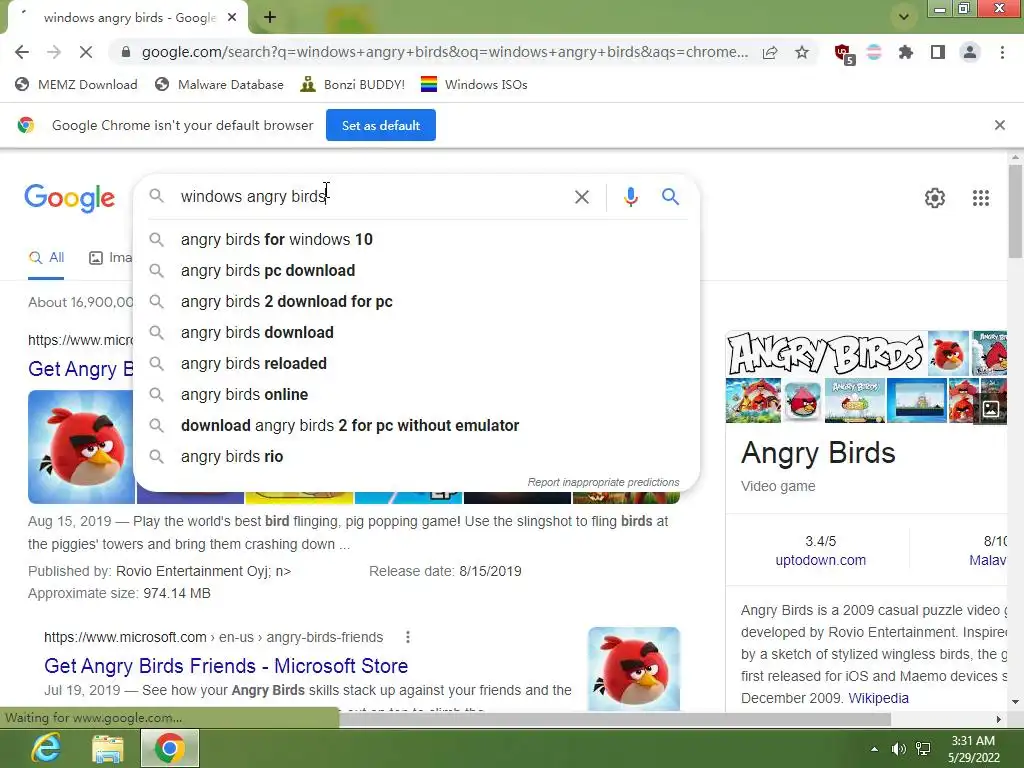Dismiss the default browser infobar
This screenshot has width=1024, height=768.
point(999,125)
